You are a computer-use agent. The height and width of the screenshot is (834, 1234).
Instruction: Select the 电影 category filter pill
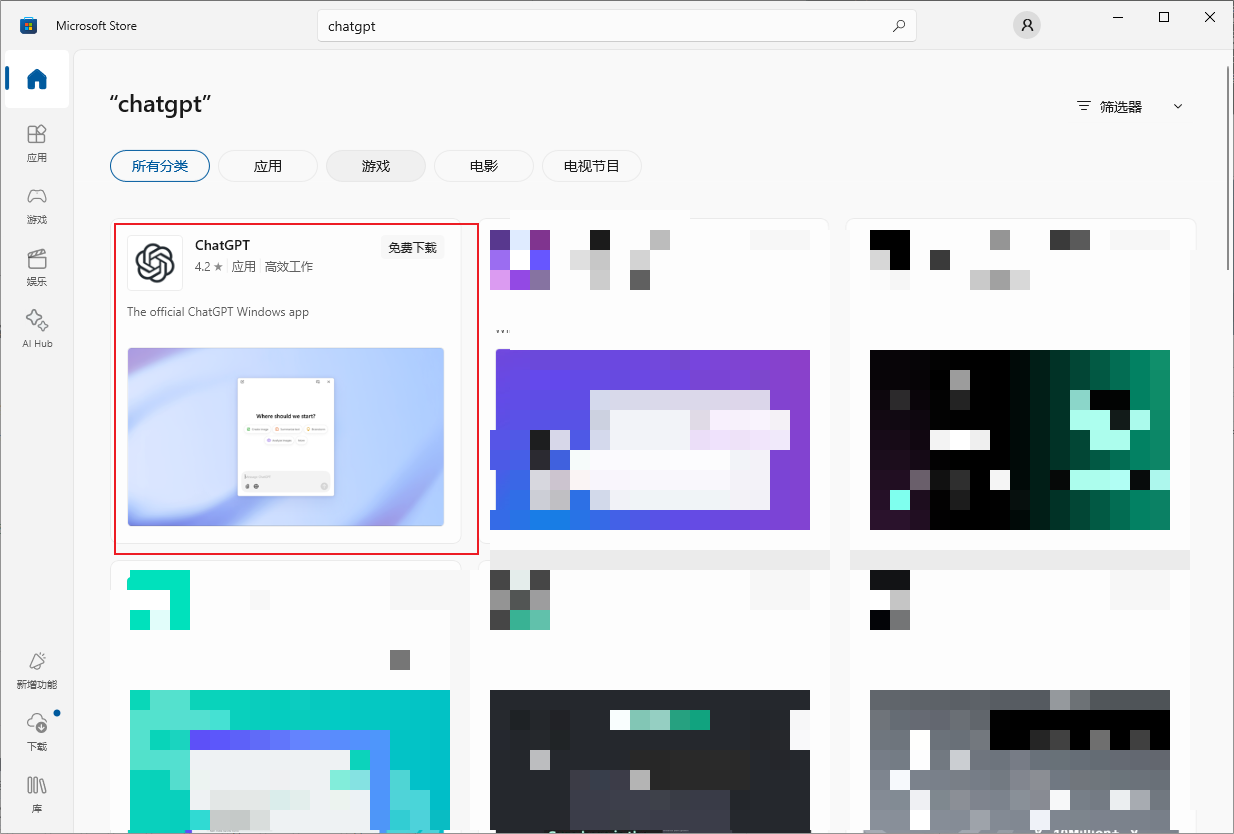coord(484,166)
